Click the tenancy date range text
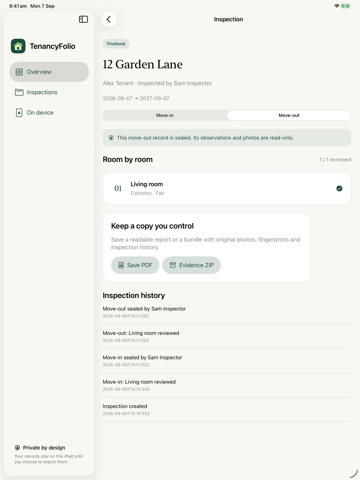 [x=136, y=98]
